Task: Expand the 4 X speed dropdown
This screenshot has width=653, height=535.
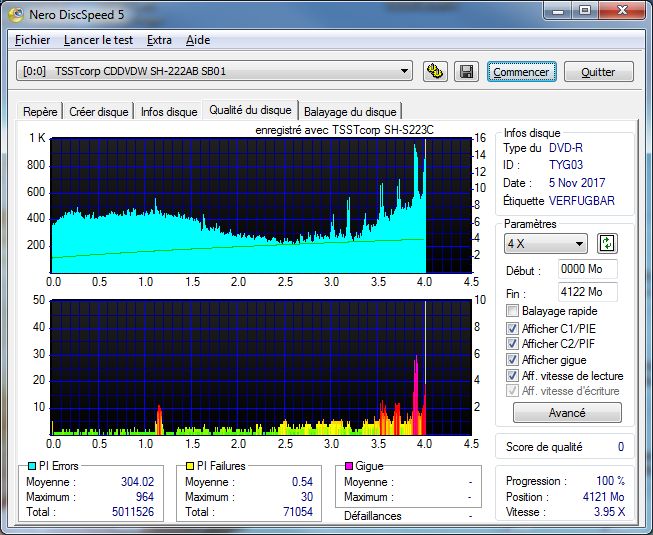Action: point(546,244)
